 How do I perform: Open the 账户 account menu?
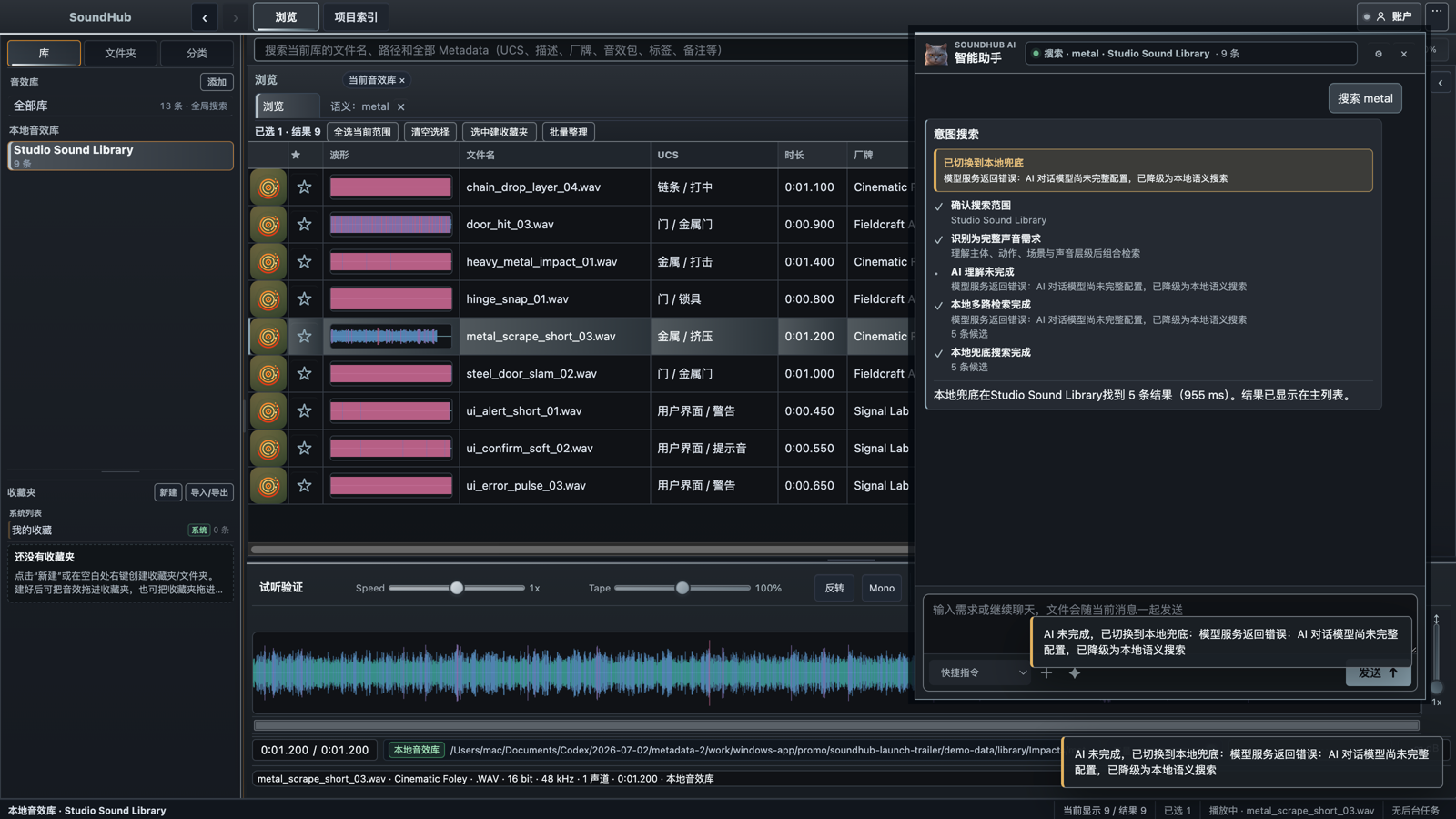pyautogui.click(x=1388, y=16)
